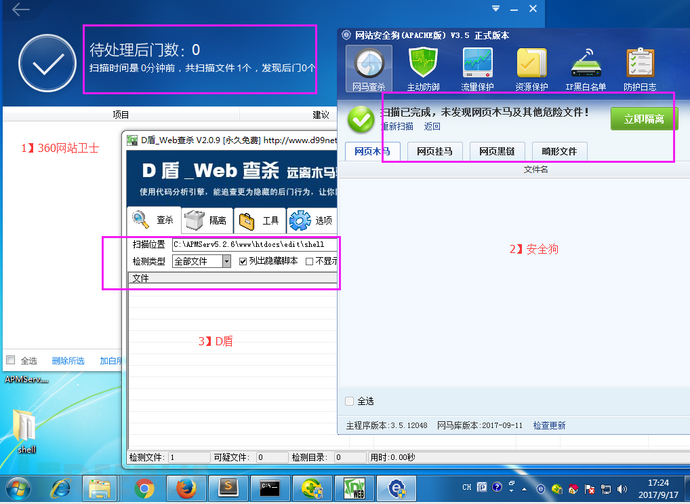Select the 查杀 tab in D盾
The height and width of the screenshot is (504, 690).
point(154,220)
